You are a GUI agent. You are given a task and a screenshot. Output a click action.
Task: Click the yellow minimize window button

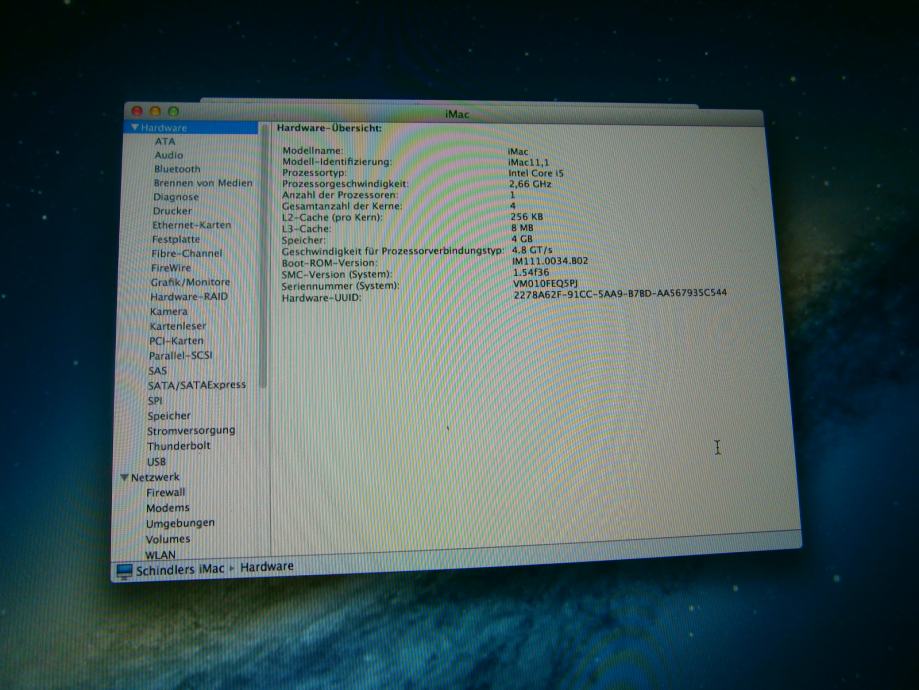pos(155,111)
